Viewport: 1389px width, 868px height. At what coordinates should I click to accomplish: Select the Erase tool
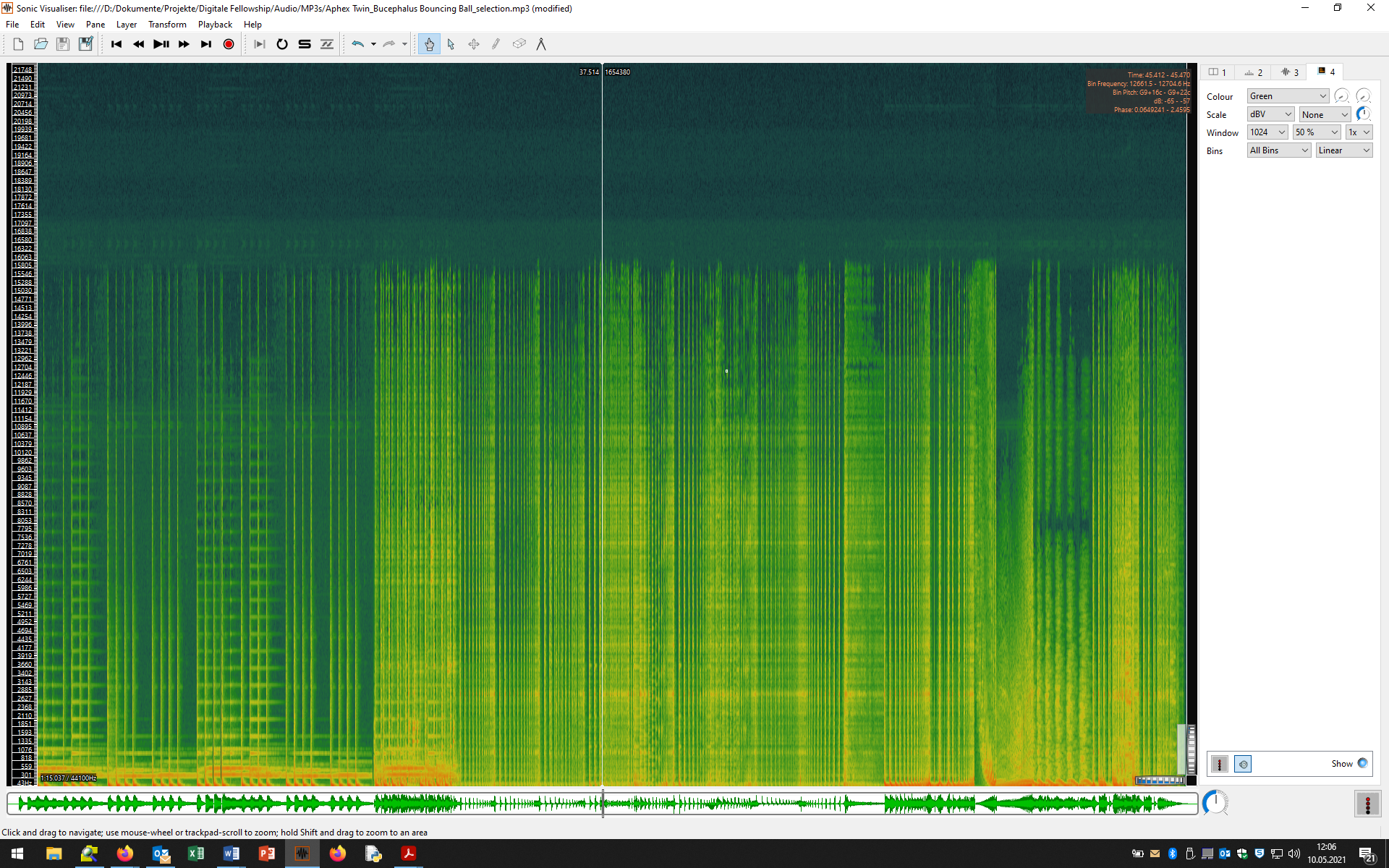[x=519, y=44]
